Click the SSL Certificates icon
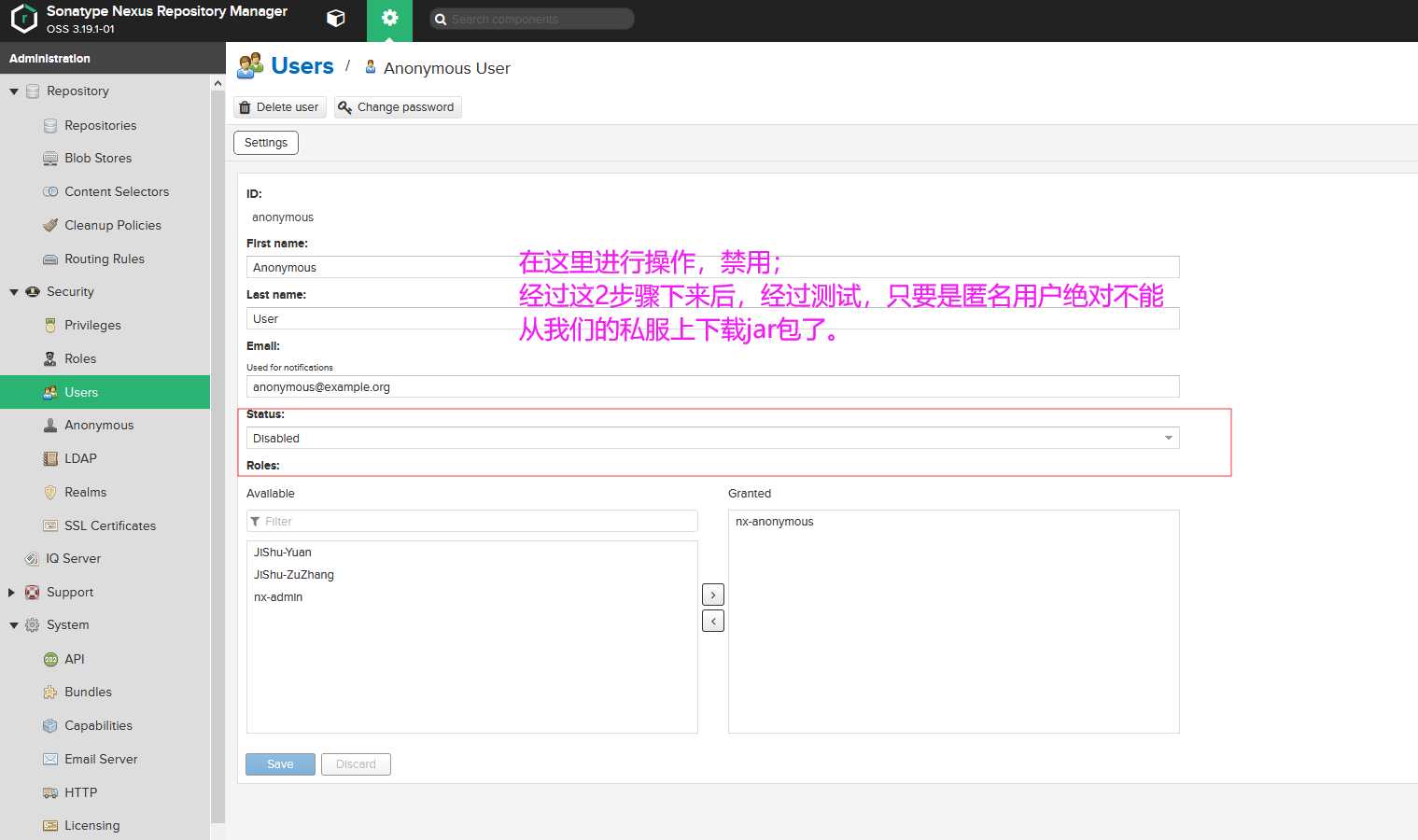The image size is (1418, 840). tap(50, 525)
